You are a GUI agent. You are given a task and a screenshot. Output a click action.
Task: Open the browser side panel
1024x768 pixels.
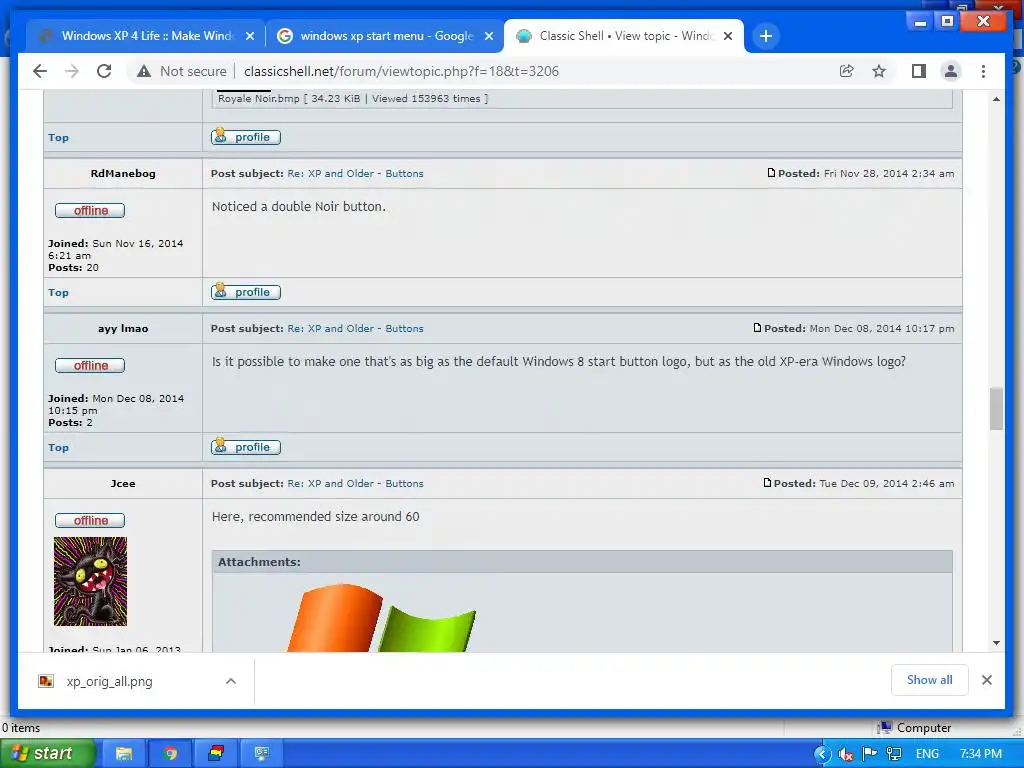(x=918, y=71)
